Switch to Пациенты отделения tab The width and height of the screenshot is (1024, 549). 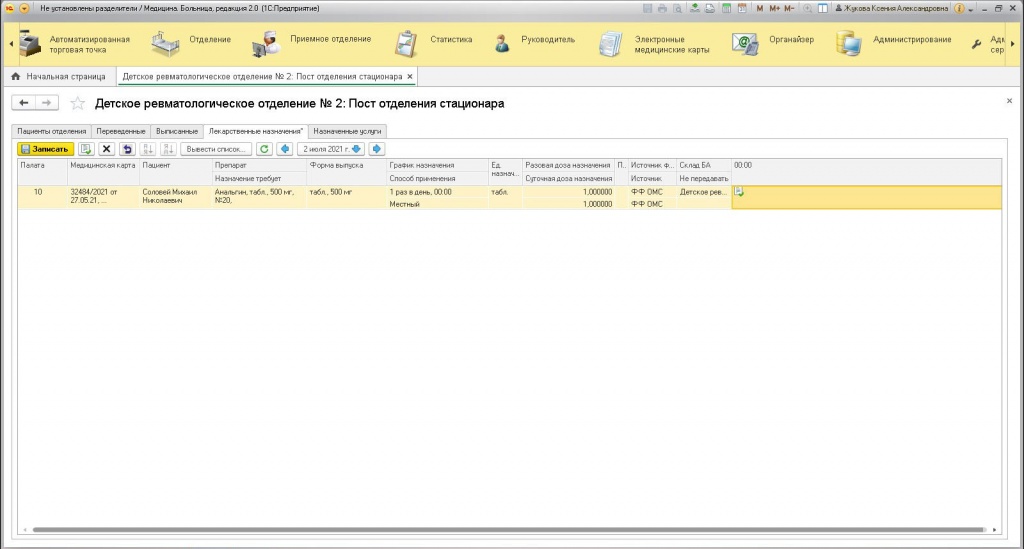tap(52, 131)
